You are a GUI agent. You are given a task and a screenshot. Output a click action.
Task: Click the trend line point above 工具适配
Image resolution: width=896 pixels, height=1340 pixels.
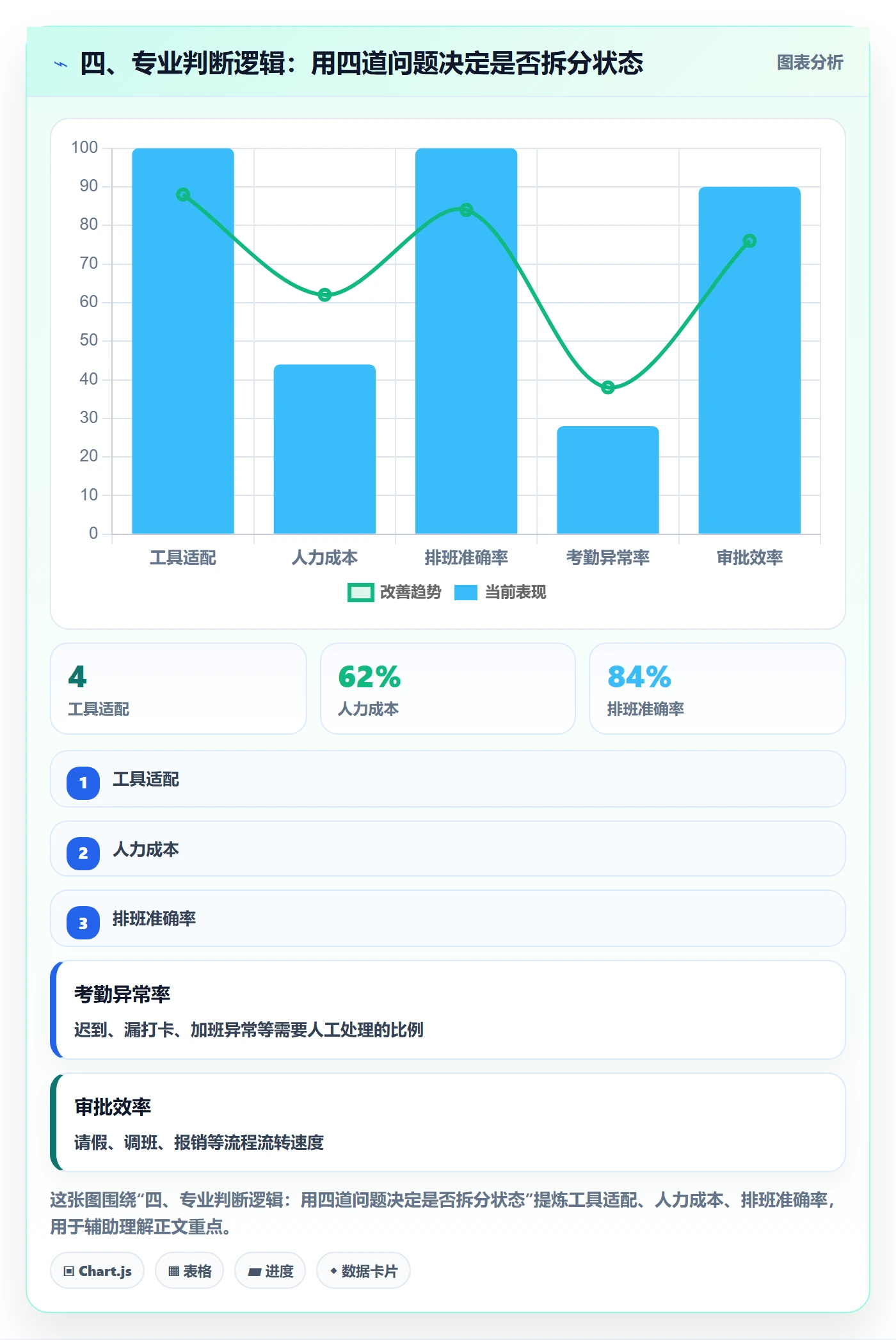pos(183,195)
